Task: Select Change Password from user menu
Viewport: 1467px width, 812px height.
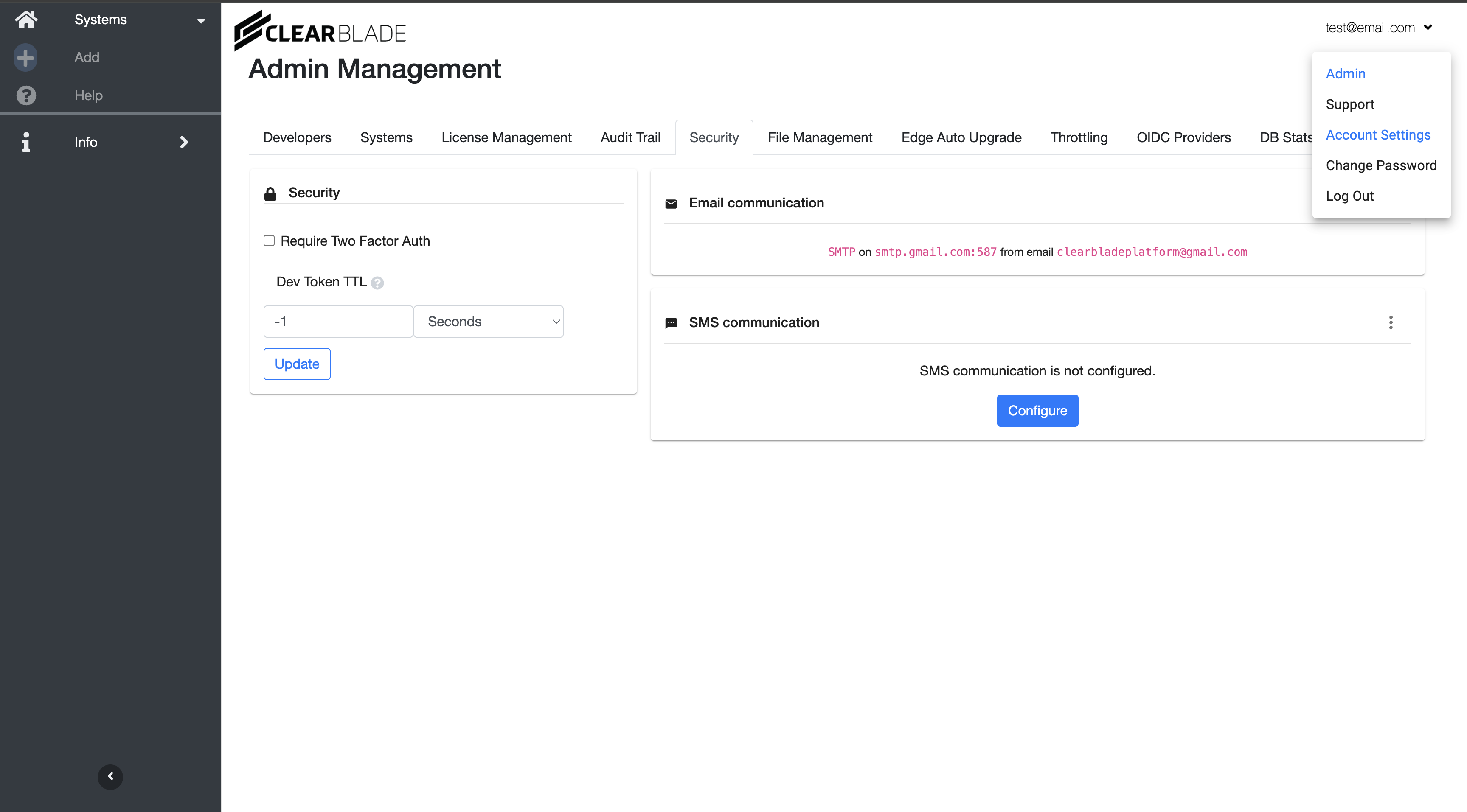Action: point(1380,165)
